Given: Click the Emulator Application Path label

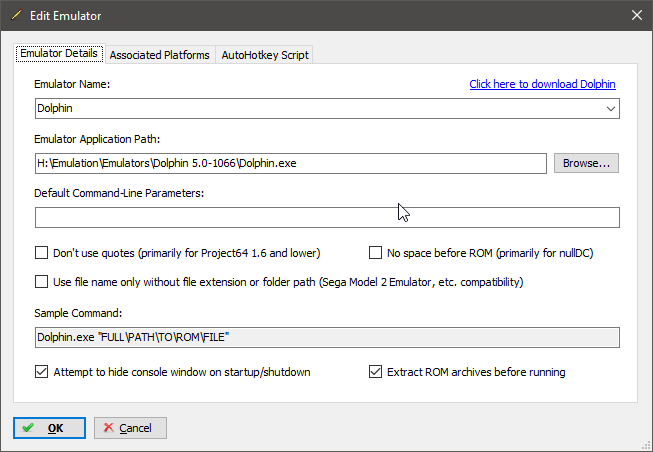Looking at the screenshot, I should tap(97, 139).
